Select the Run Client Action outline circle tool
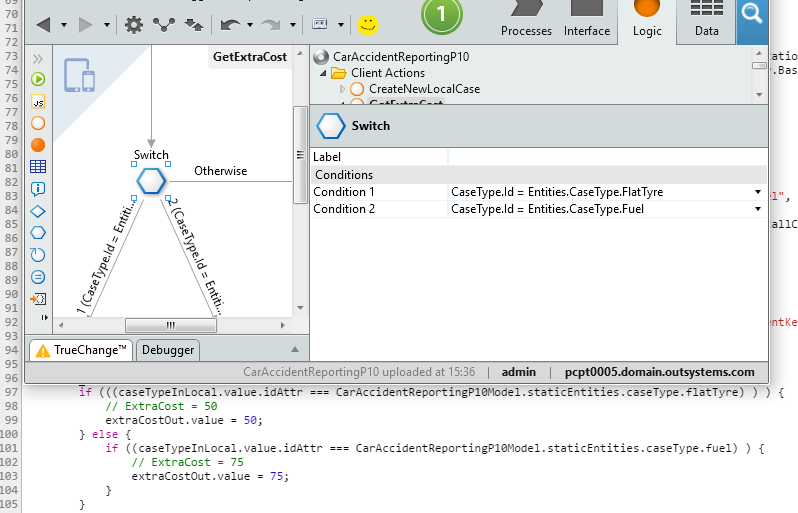This screenshot has height=513, width=798. coord(38,123)
